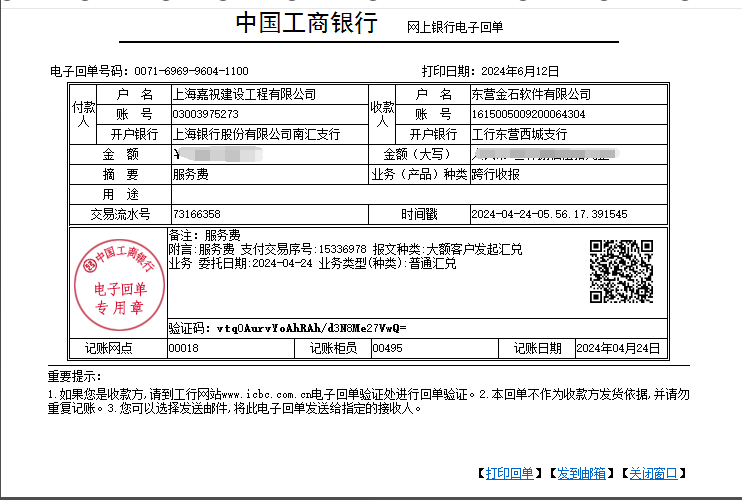Image resolution: width=742 pixels, height=500 pixels.
Task: Click 业务（产品）种类 label cell
Action: pyautogui.click(x=419, y=175)
